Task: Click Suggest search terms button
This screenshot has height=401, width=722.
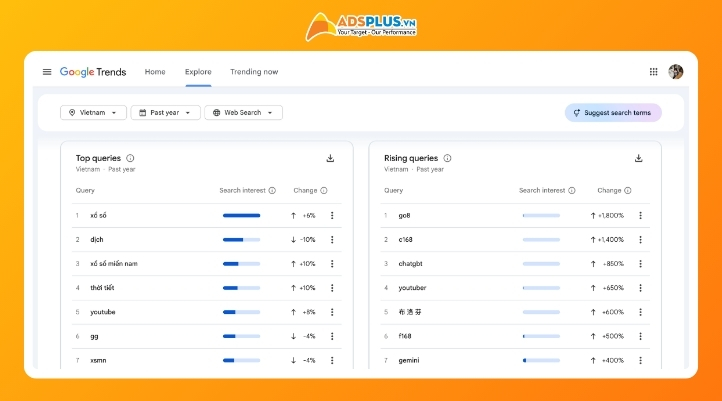Action: click(613, 113)
